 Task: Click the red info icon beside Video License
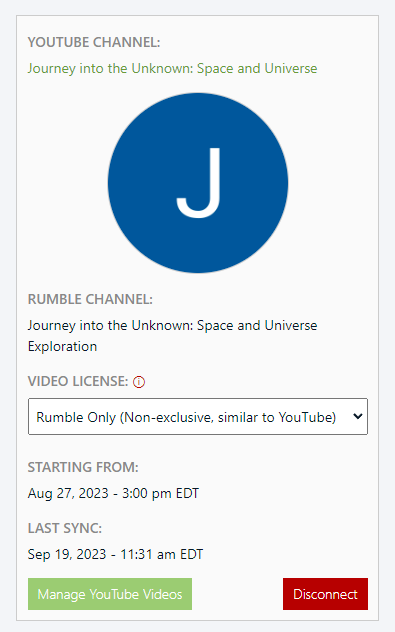coord(139,381)
